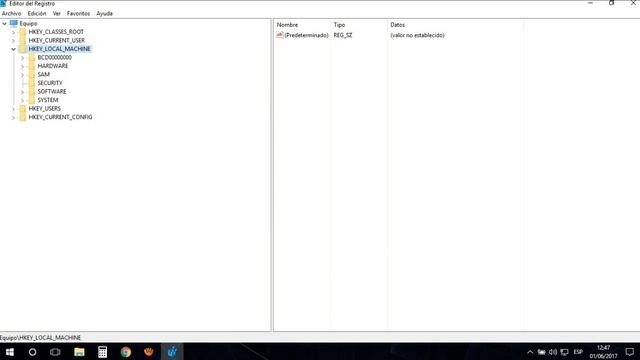Expand the HARDWARE key chevron

[22, 67]
